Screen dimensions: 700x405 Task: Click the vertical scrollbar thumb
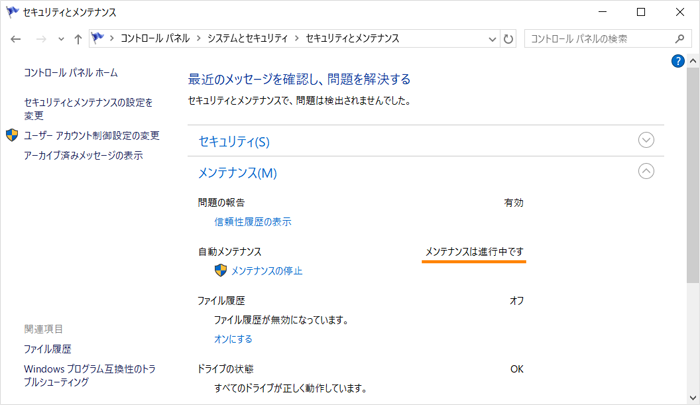coord(693,175)
